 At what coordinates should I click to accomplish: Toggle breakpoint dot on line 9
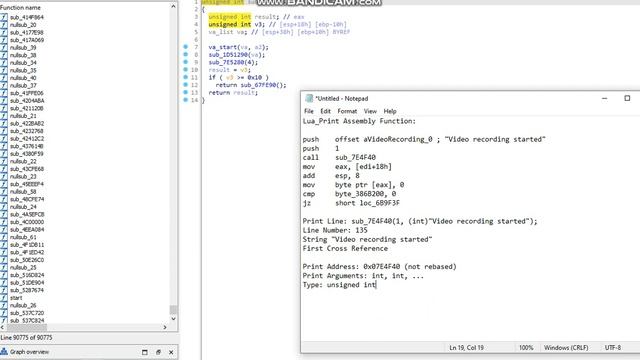[186, 62]
